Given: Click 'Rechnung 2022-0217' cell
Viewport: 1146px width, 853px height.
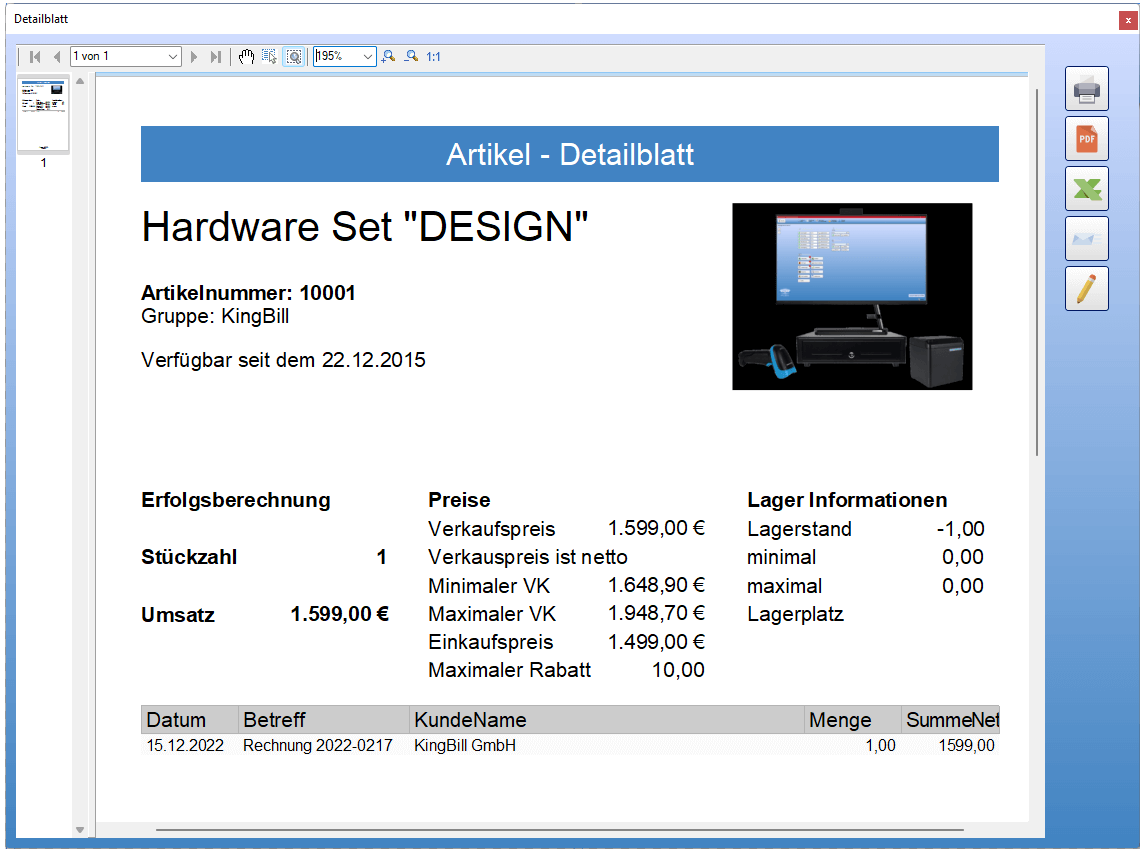Looking at the screenshot, I should coord(317,746).
